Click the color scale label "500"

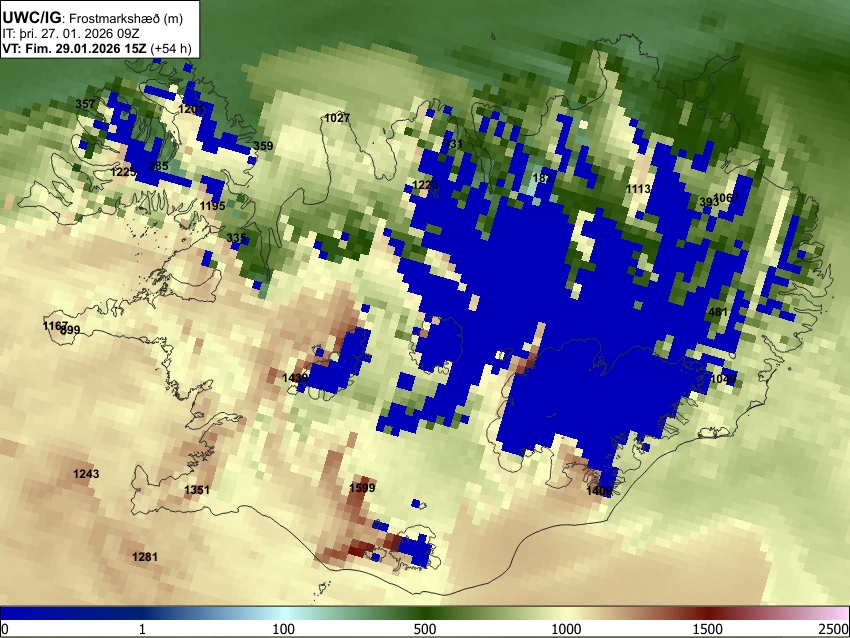pos(424,629)
